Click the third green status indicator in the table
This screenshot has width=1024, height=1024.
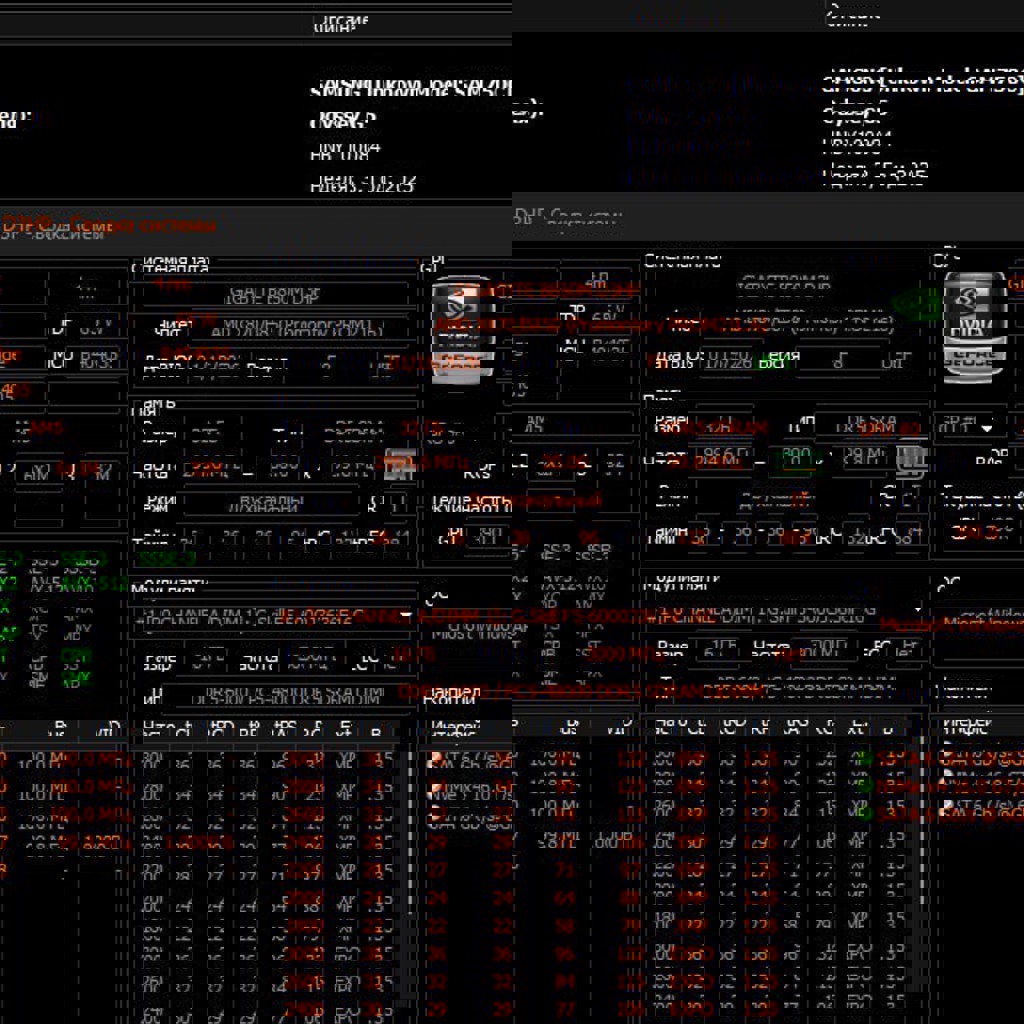863,812
